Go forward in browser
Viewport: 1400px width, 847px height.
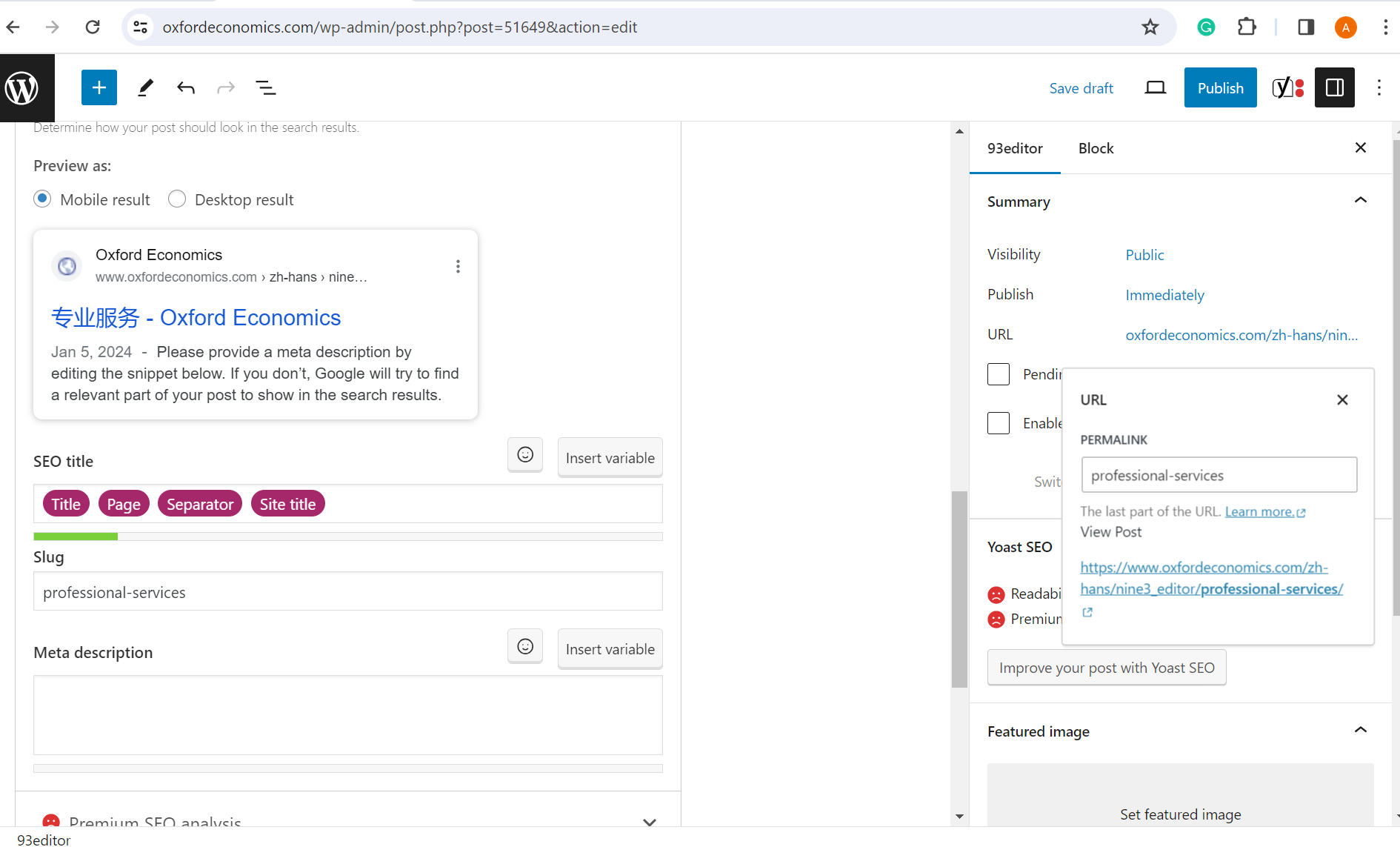52,27
